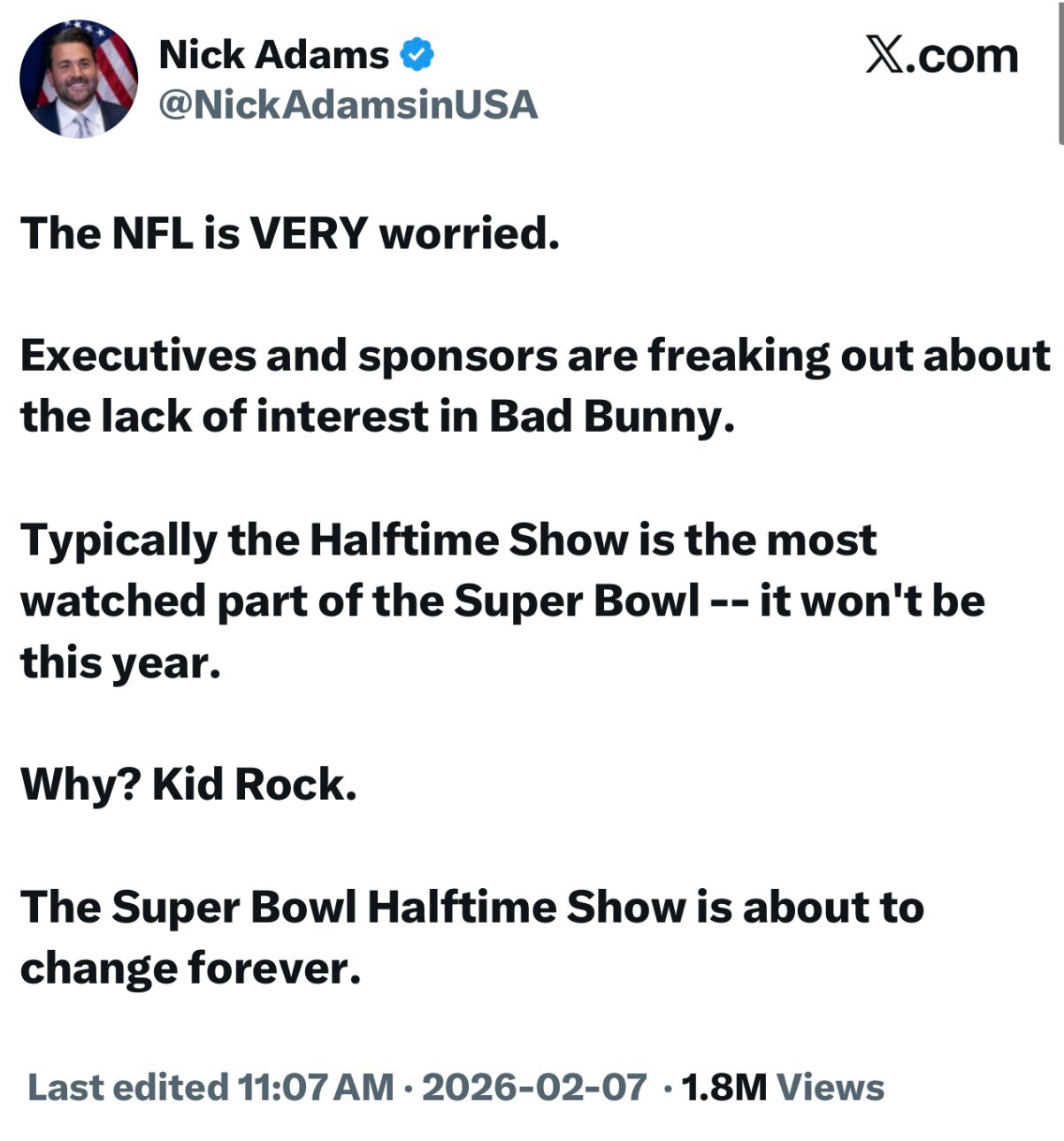Click the word "sponsors" in the tweet
Image resolution: width=1064 pixels, height=1141 pixels.
[x=456, y=356]
